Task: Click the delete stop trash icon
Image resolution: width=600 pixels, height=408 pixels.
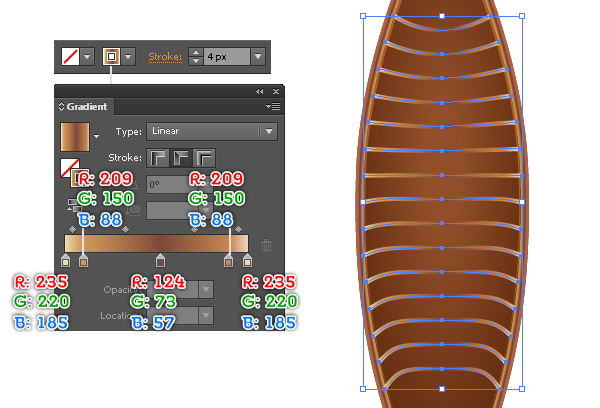Action: [x=266, y=245]
